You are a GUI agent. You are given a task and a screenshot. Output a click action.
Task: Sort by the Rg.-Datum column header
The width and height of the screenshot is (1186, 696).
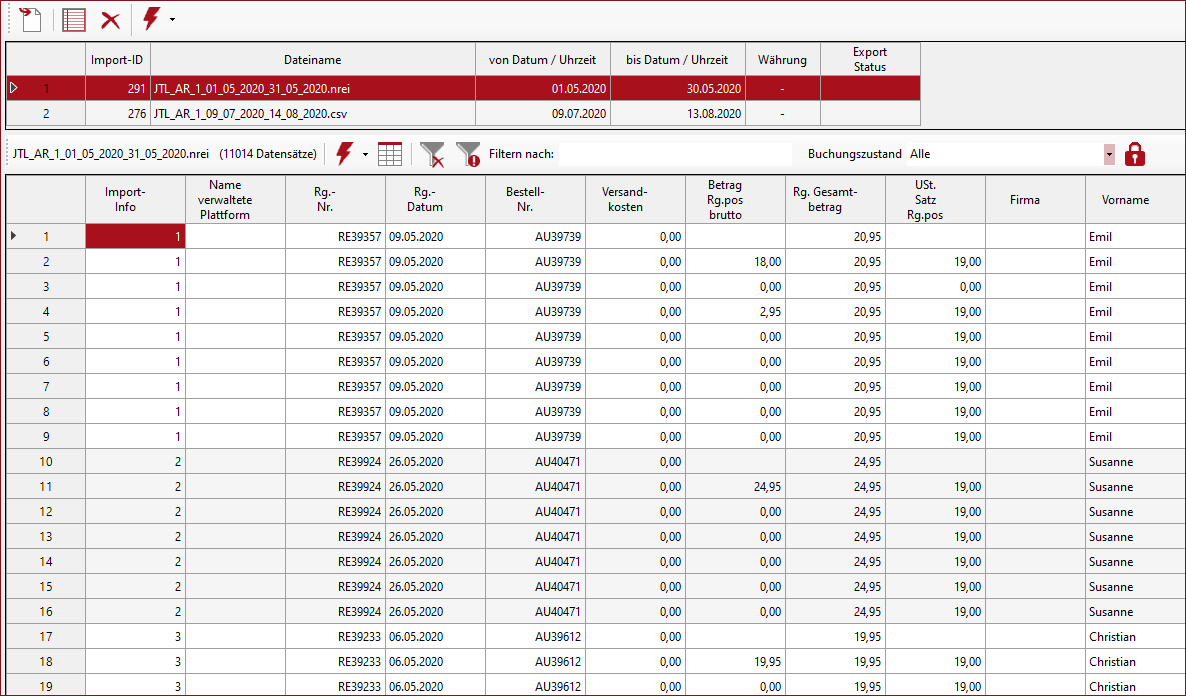(x=435, y=199)
